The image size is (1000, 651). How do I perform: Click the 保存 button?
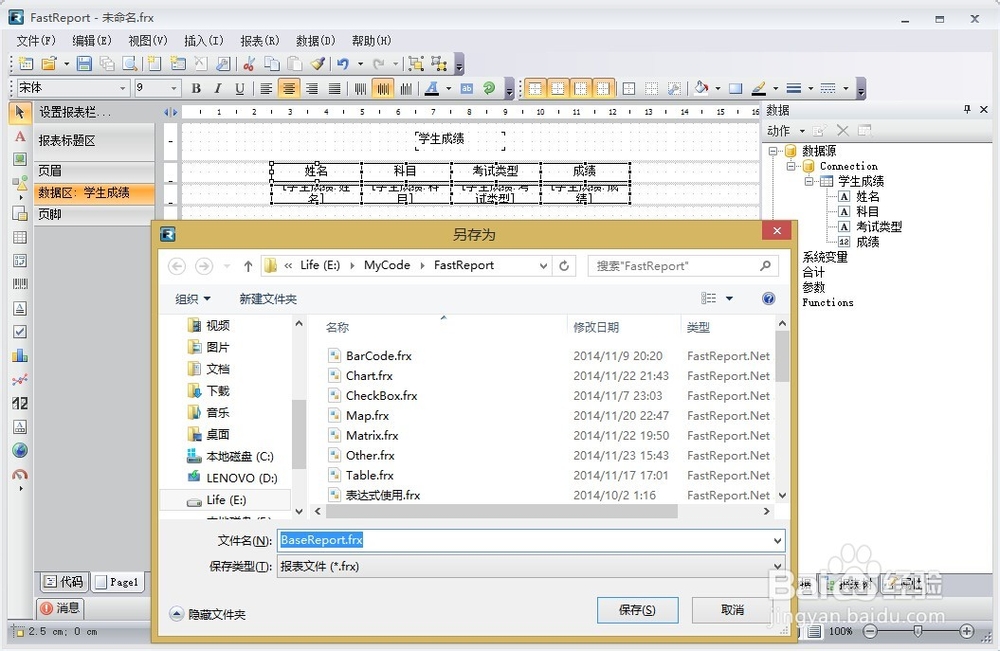637,610
